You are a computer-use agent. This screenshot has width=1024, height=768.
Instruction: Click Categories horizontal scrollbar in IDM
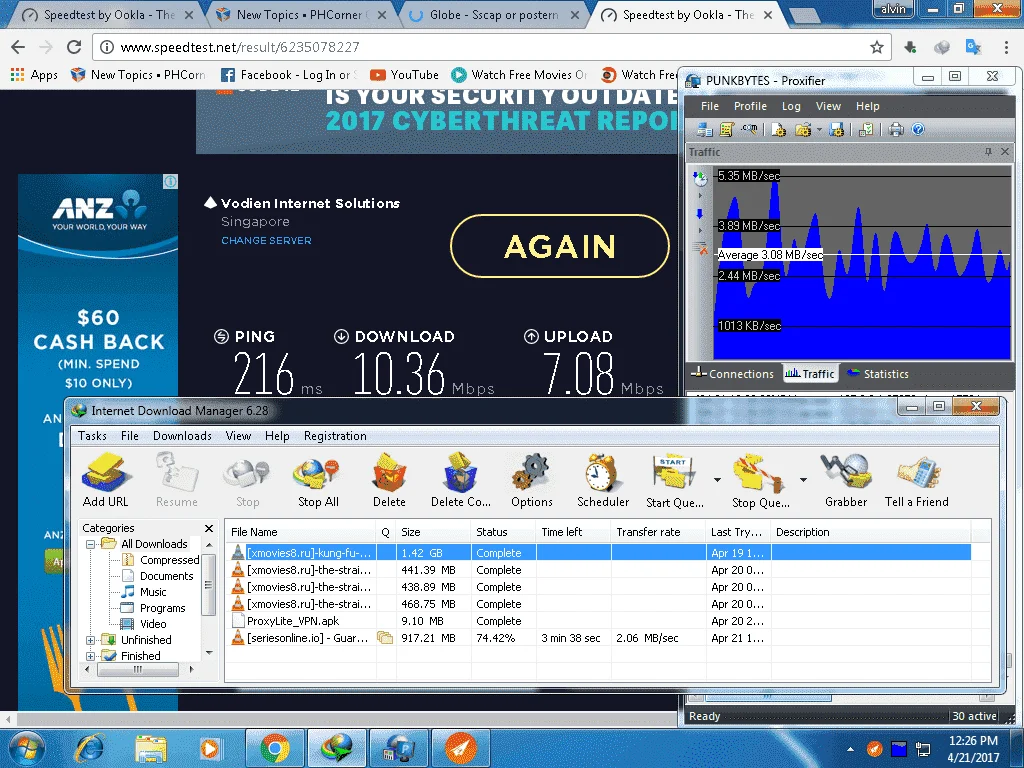click(137, 669)
